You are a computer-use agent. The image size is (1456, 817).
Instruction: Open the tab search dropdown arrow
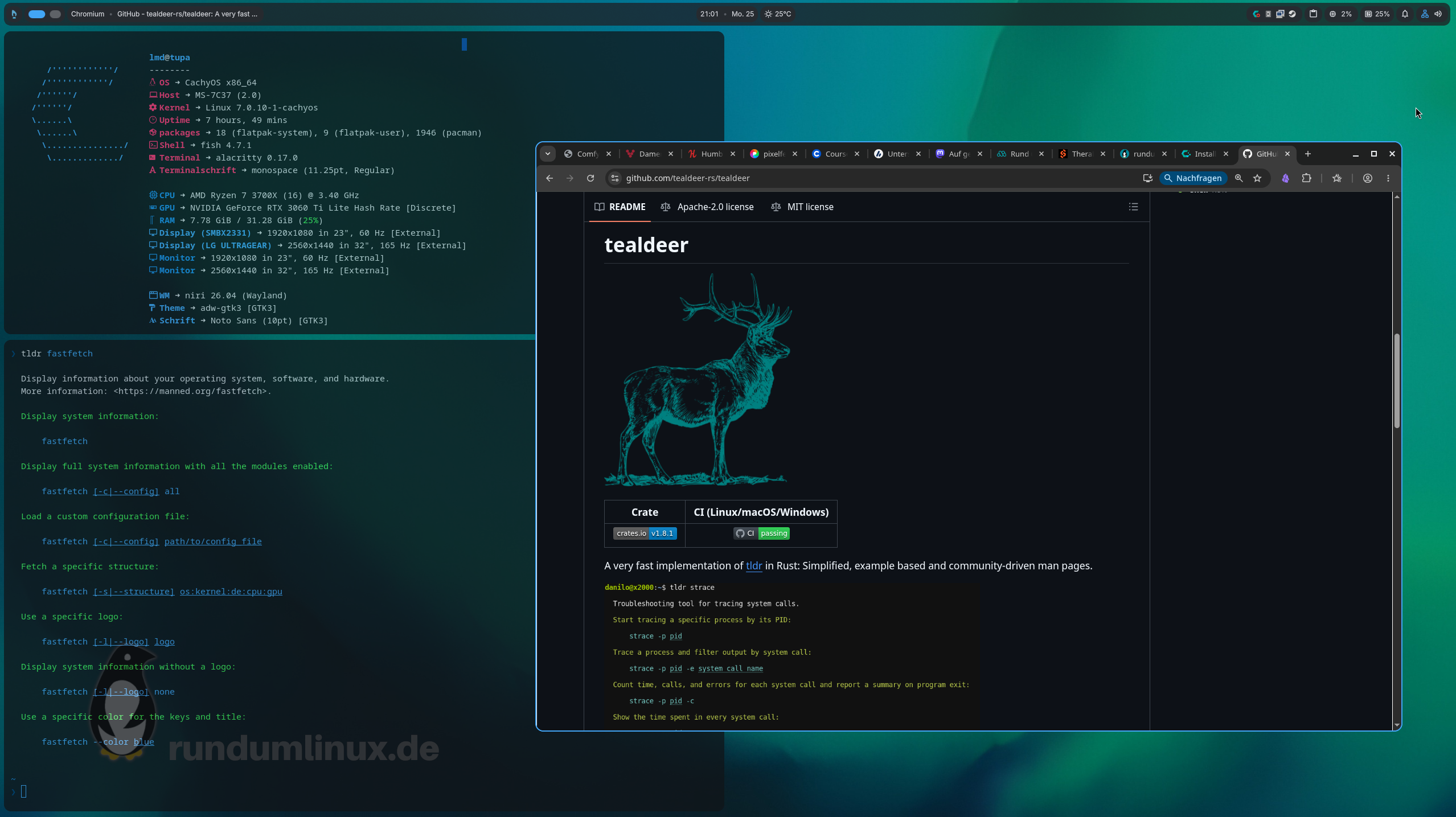point(548,154)
